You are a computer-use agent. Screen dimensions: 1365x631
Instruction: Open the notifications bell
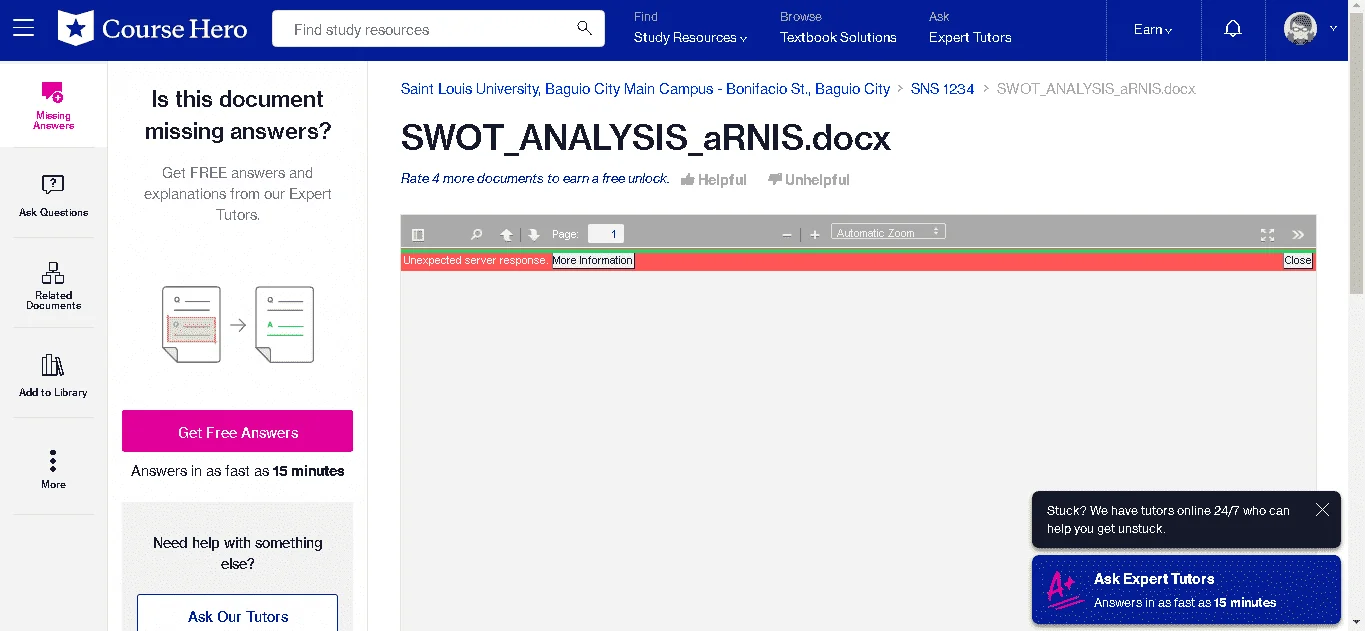click(1233, 29)
